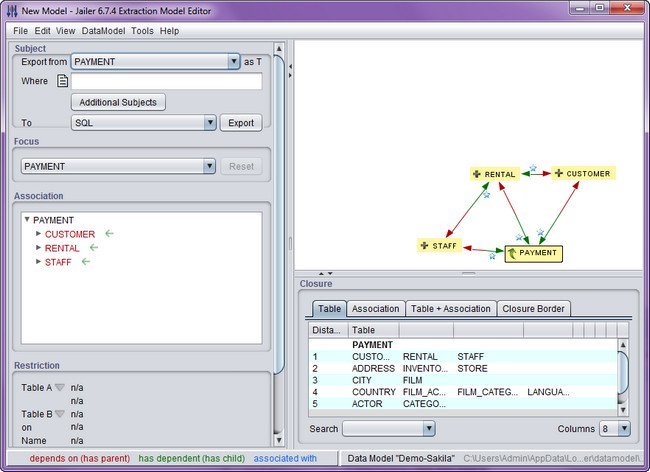Click into the Where condition field
This screenshot has height=472, width=650.
click(167, 81)
